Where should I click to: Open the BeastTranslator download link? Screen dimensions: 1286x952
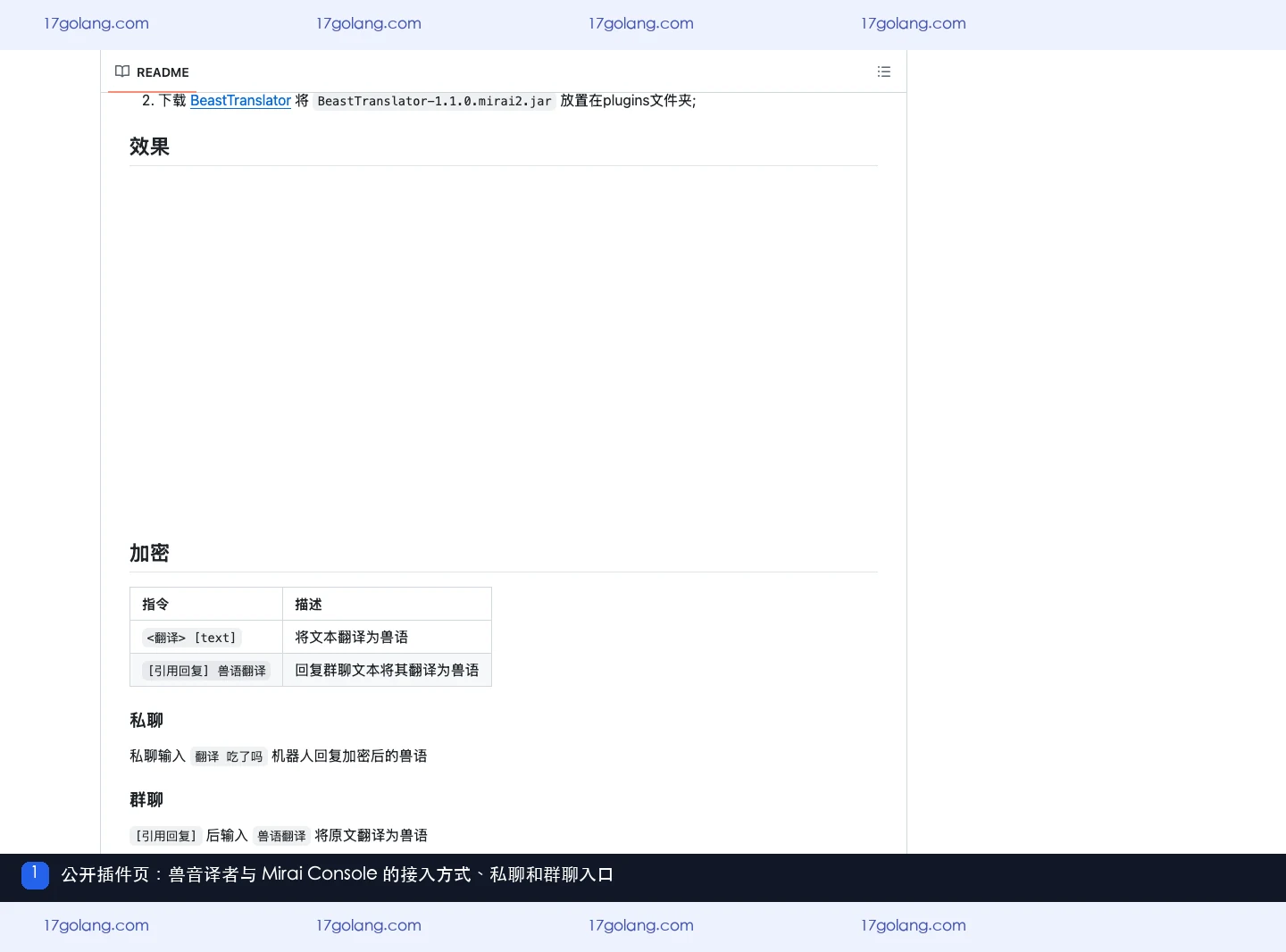point(240,101)
